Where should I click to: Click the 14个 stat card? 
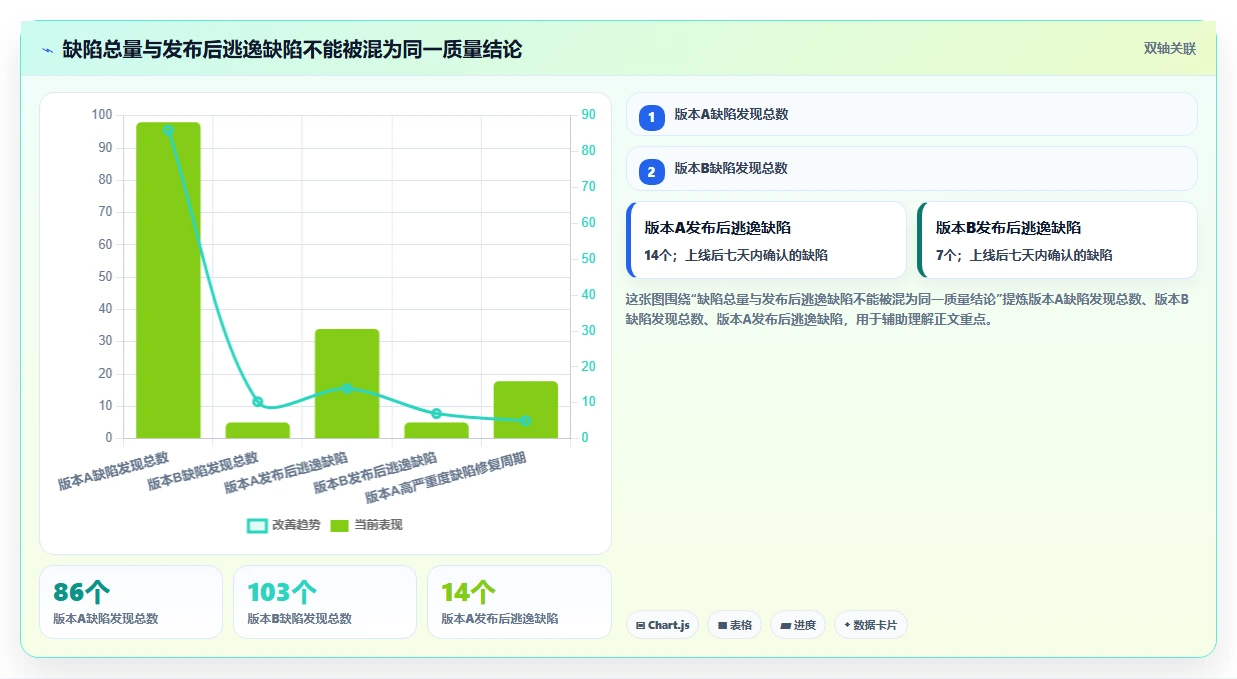519,602
